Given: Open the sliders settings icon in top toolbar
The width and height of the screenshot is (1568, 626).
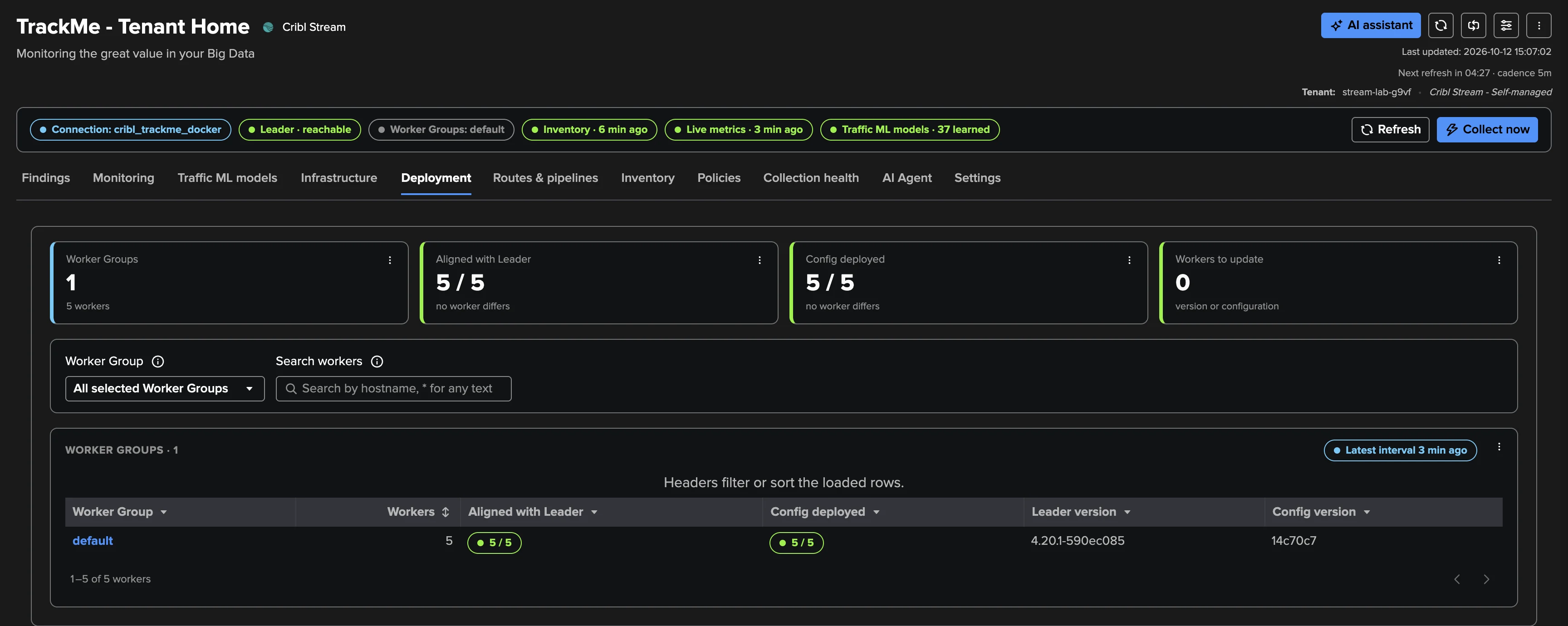Looking at the screenshot, I should [x=1506, y=25].
